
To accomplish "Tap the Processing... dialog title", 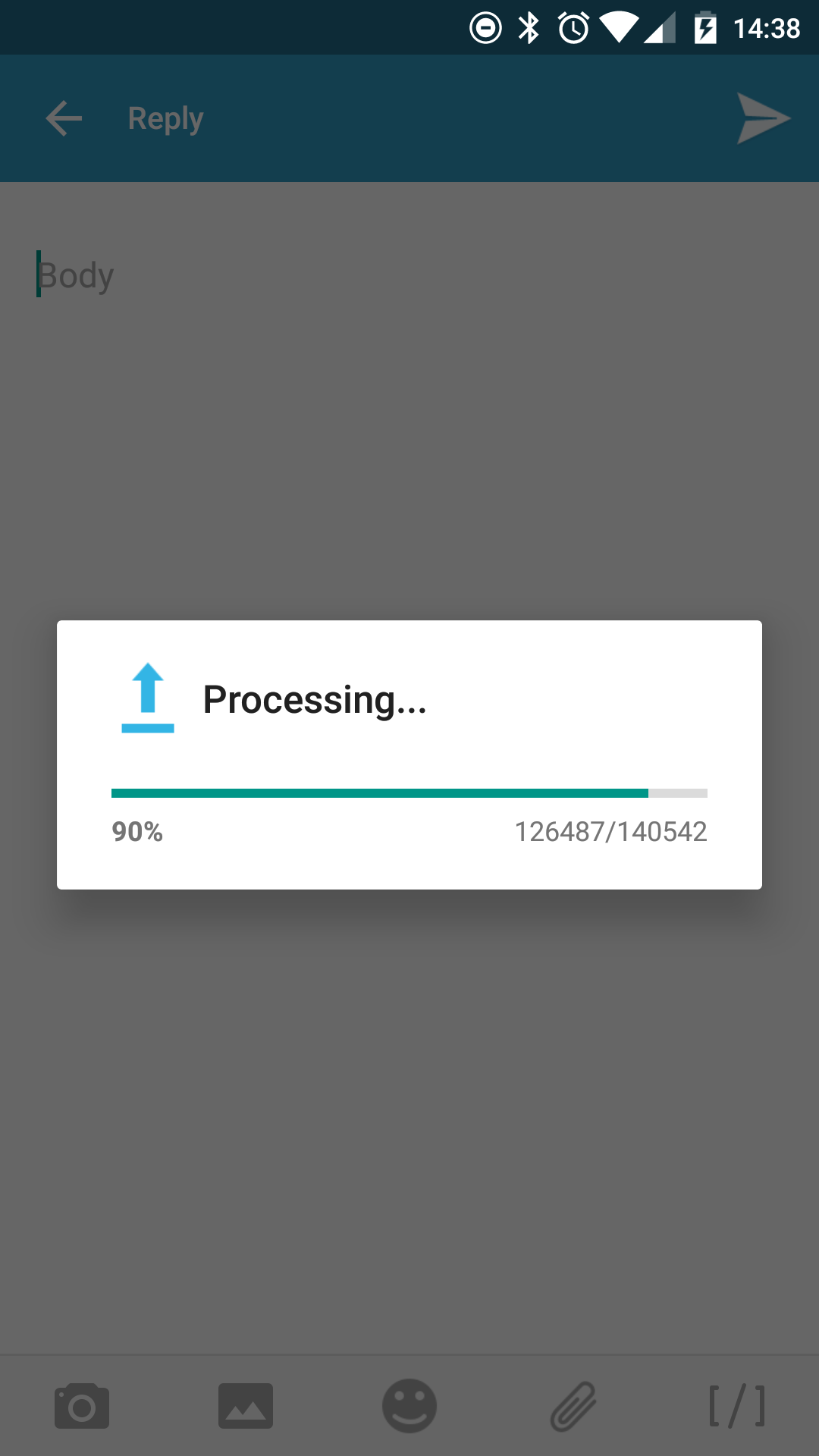I will [x=315, y=700].
